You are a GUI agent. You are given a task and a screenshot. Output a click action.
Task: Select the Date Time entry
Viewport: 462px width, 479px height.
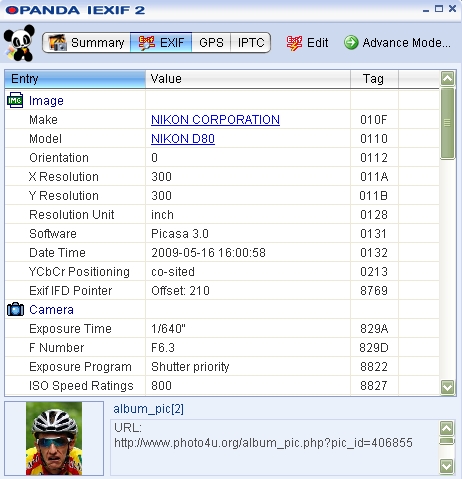57,253
